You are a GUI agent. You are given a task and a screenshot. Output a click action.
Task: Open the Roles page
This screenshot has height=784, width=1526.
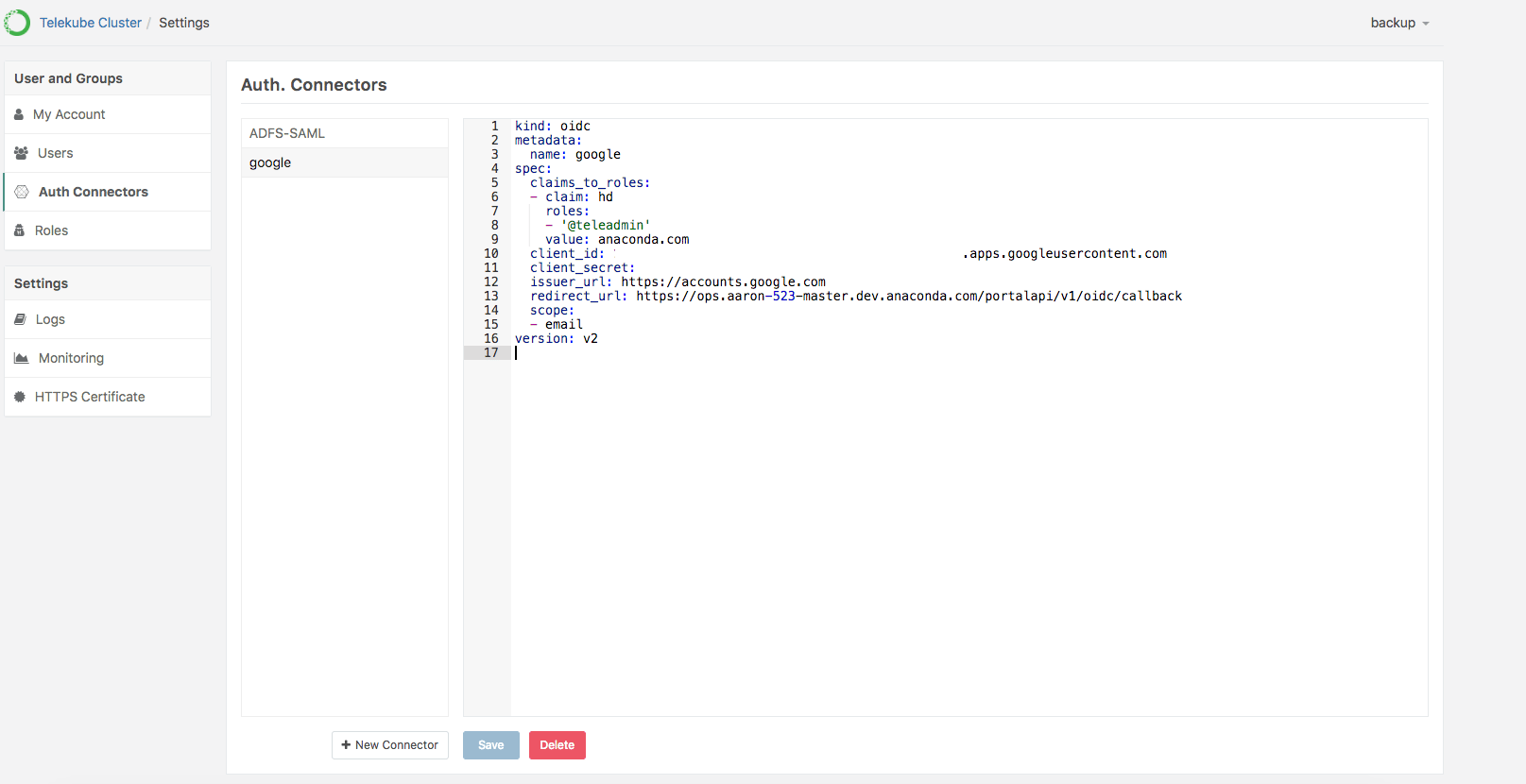click(x=108, y=230)
